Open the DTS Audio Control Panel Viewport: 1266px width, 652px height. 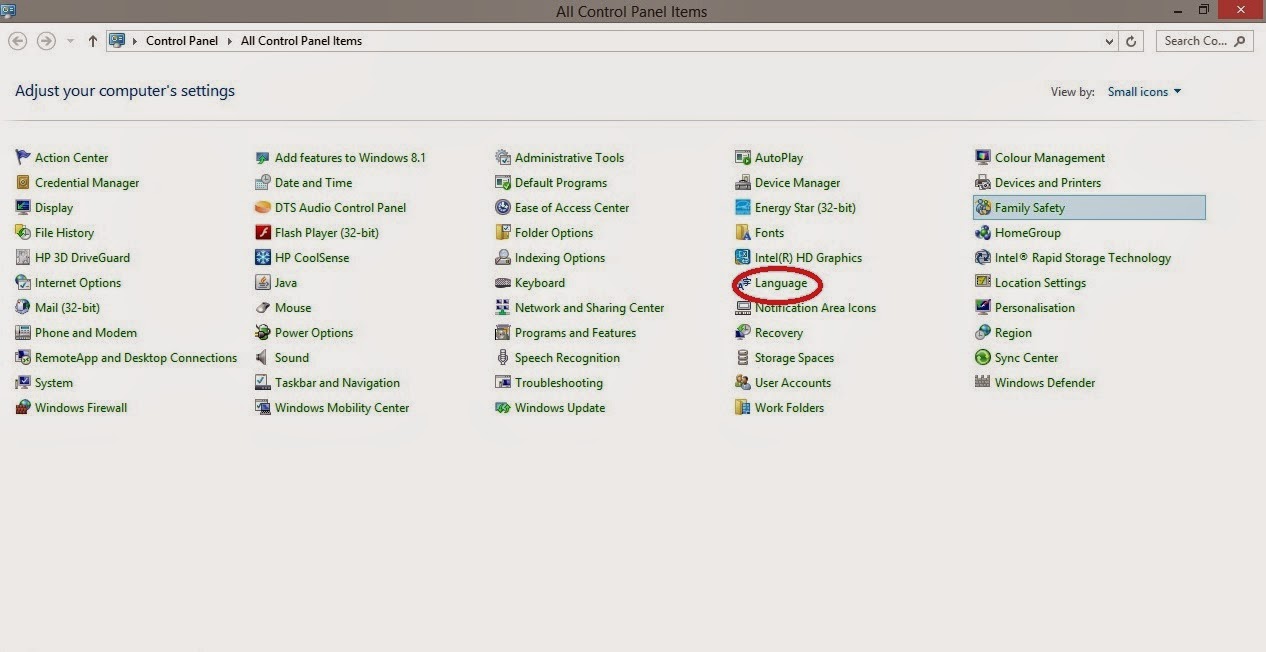(341, 207)
